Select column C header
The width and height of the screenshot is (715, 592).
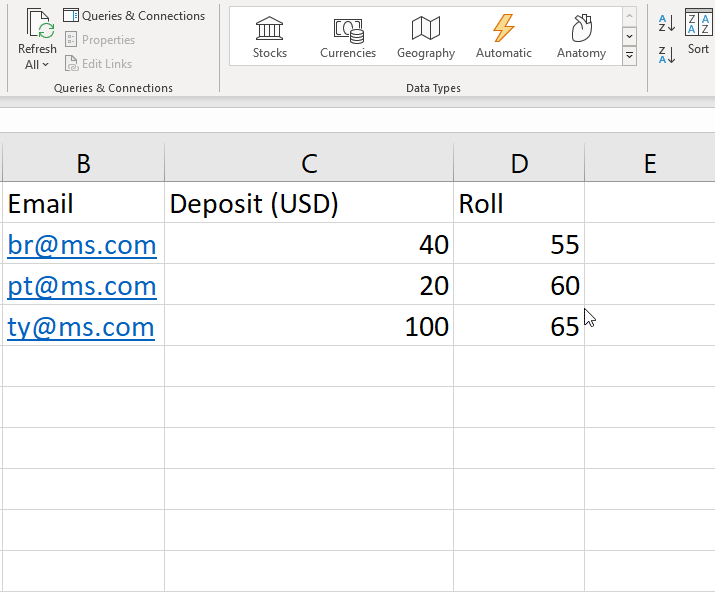pyautogui.click(x=309, y=164)
